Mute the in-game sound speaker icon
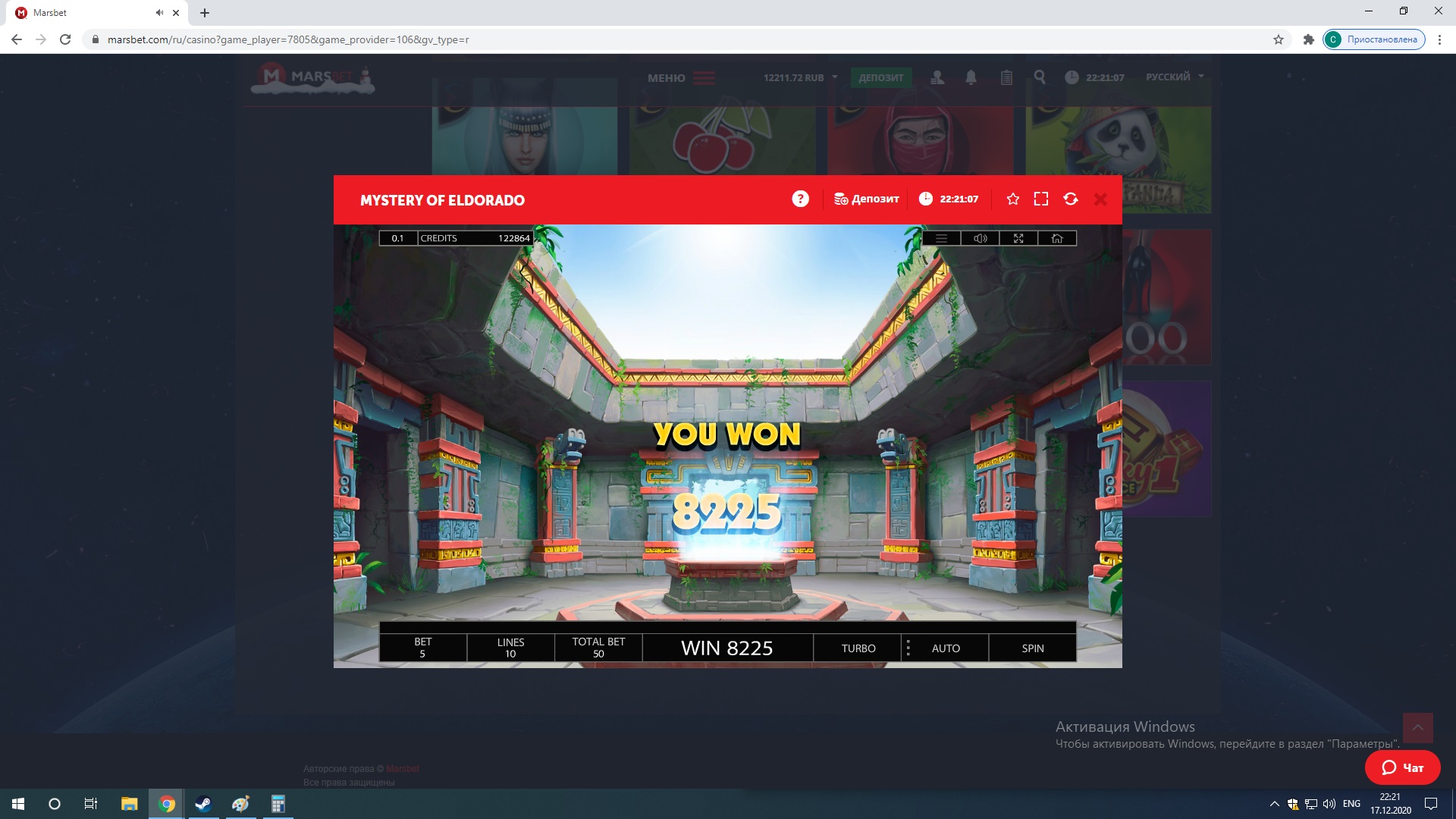The height and width of the screenshot is (819, 1456). 981,238
